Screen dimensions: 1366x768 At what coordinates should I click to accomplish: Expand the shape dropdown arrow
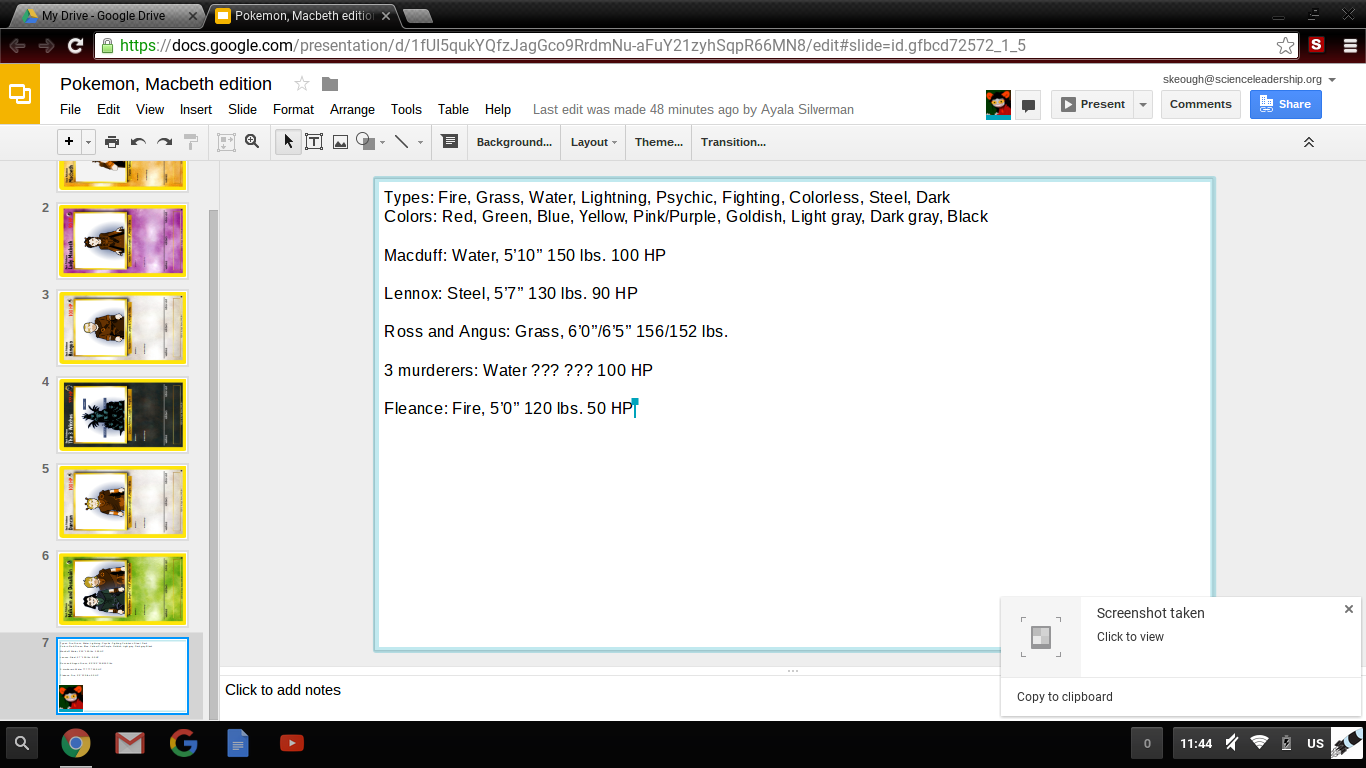383,143
